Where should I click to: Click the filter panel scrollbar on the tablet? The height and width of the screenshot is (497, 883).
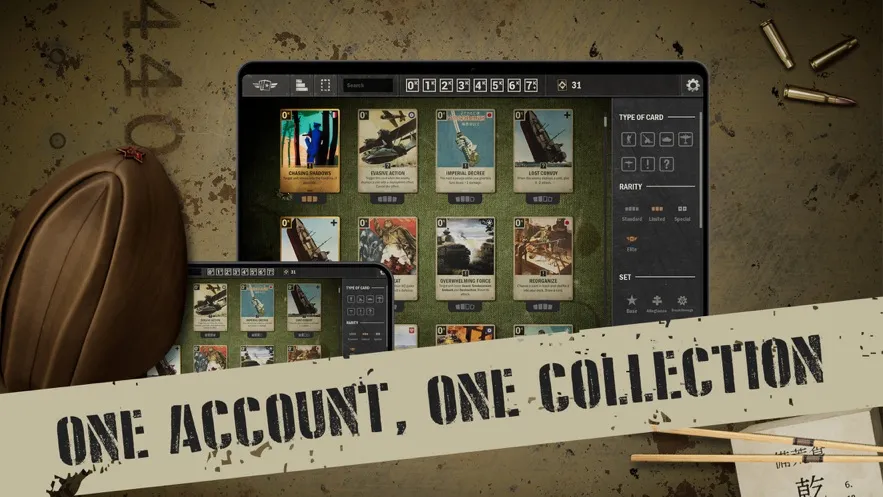pyautogui.click(x=701, y=170)
